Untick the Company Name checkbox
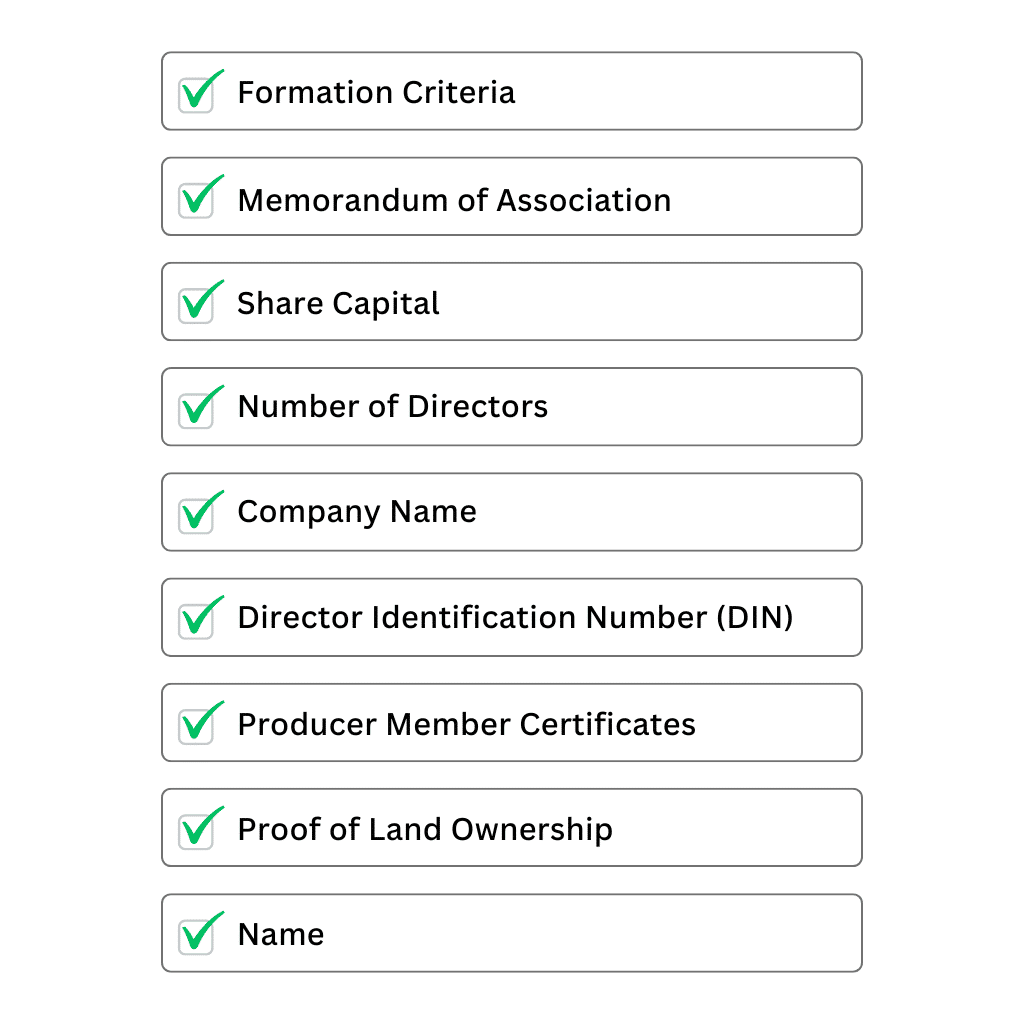Screen dimensions: 1024x1024 click(197, 514)
